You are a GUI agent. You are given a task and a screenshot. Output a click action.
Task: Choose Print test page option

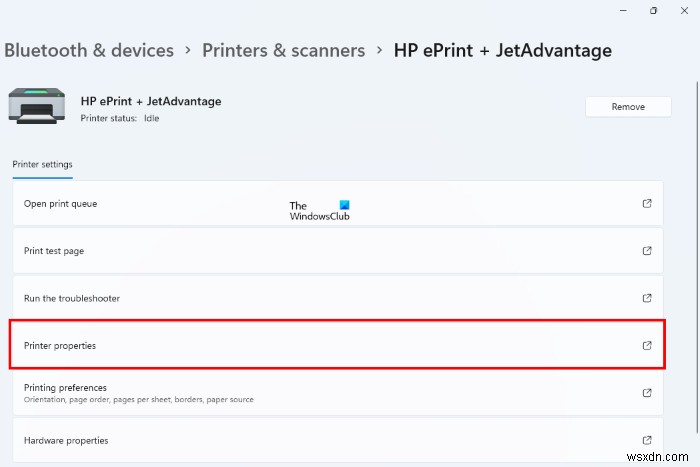point(338,251)
